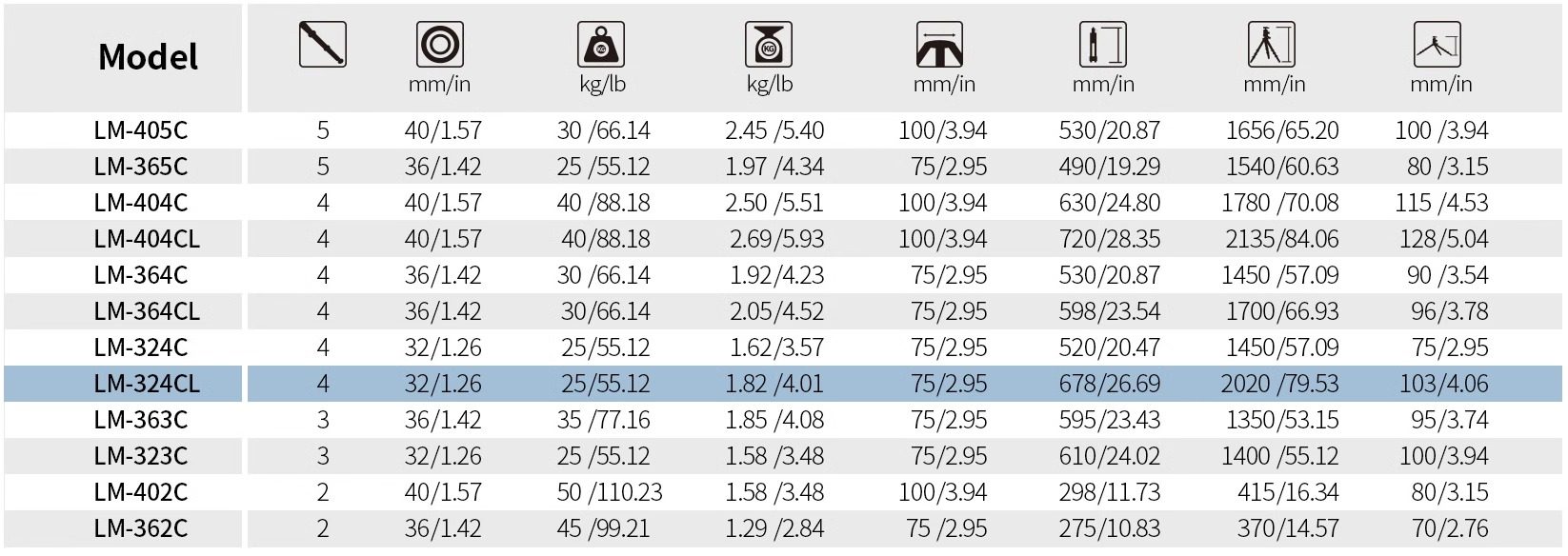The height and width of the screenshot is (556, 1568).
Task: Select the highlighted LM-324CL model row
Action: 147,384
